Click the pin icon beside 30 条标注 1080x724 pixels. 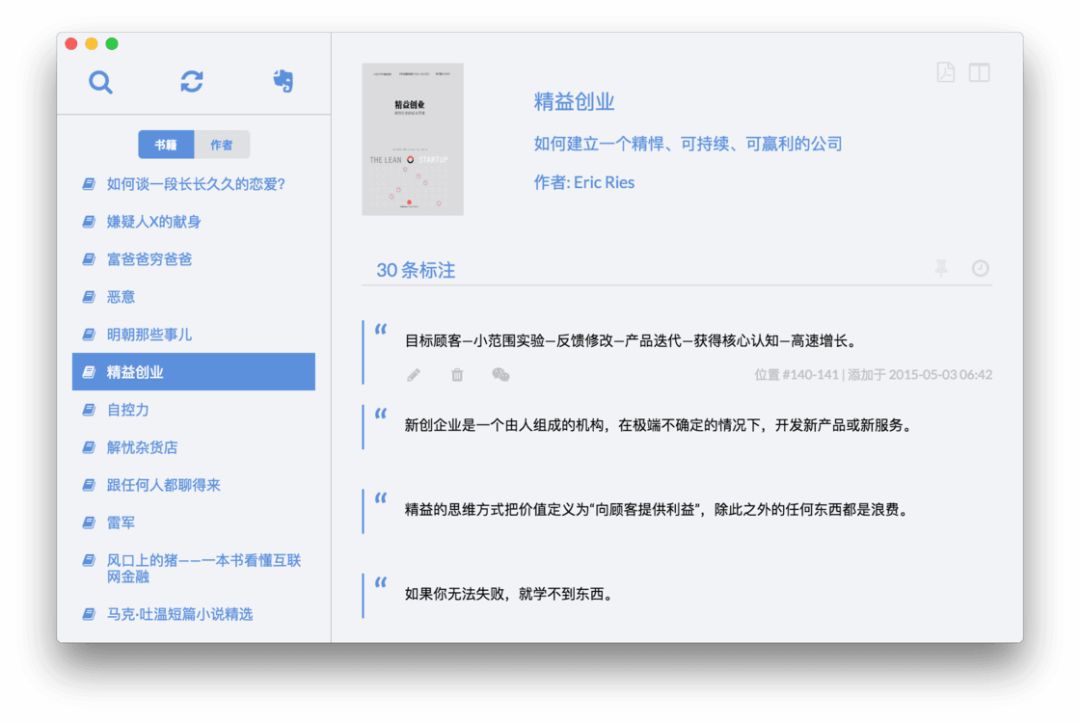click(x=941, y=268)
